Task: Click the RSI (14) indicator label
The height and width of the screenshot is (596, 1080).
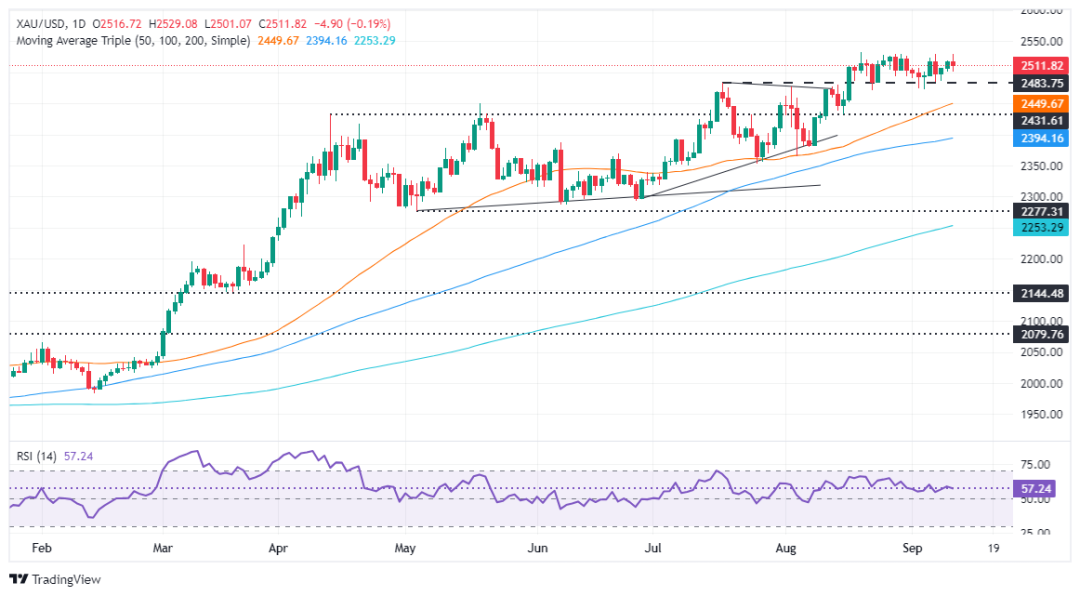Action: [38, 453]
